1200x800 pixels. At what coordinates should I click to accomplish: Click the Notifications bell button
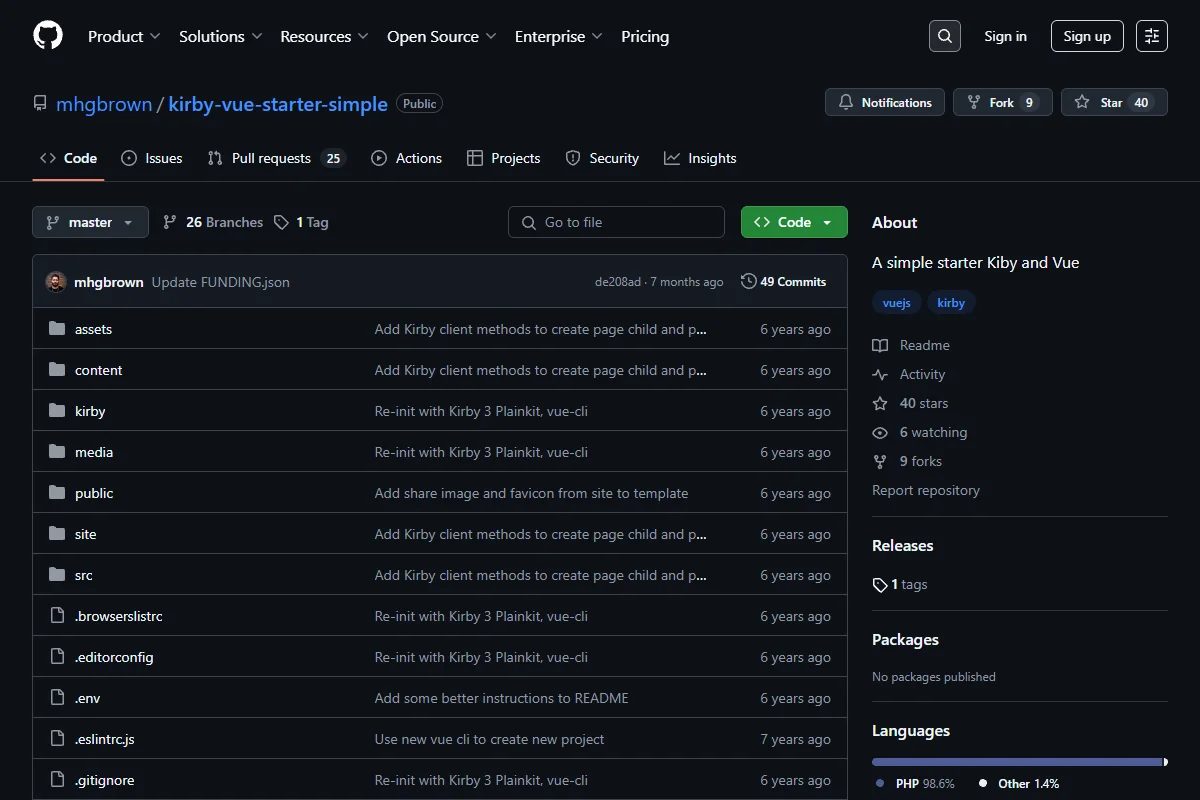(x=885, y=102)
